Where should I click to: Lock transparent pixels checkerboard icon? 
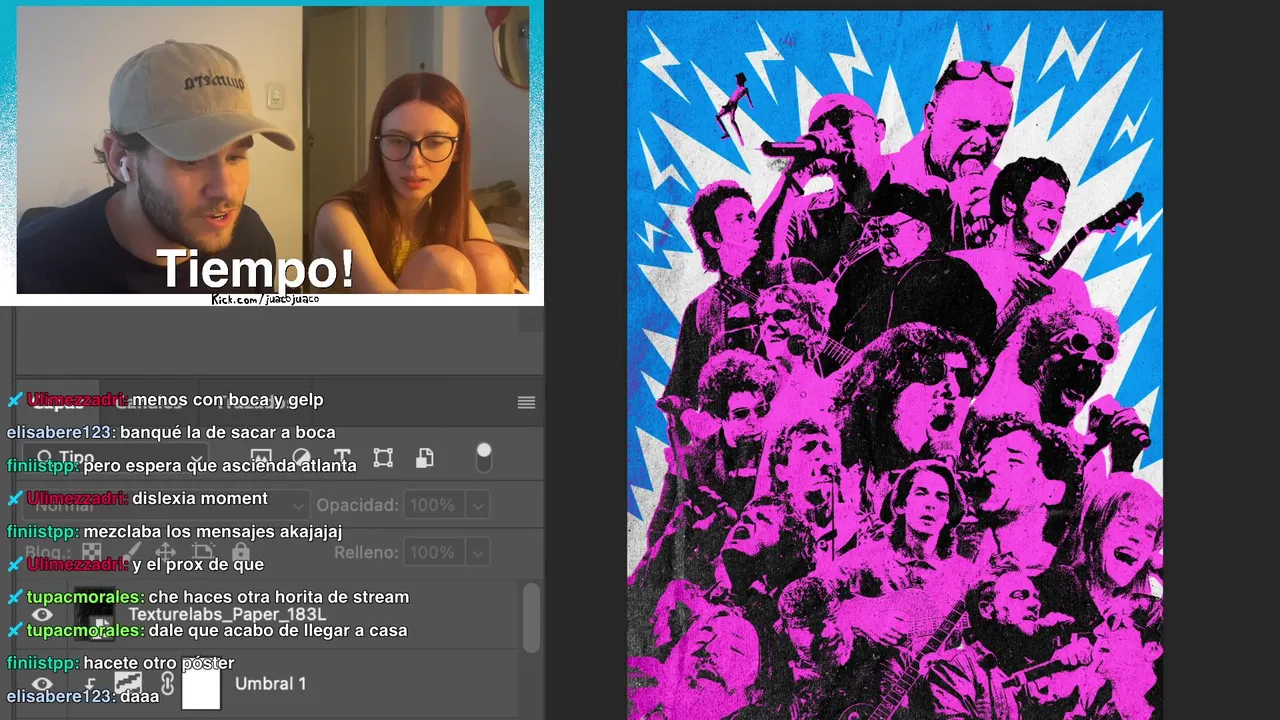[91, 552]
